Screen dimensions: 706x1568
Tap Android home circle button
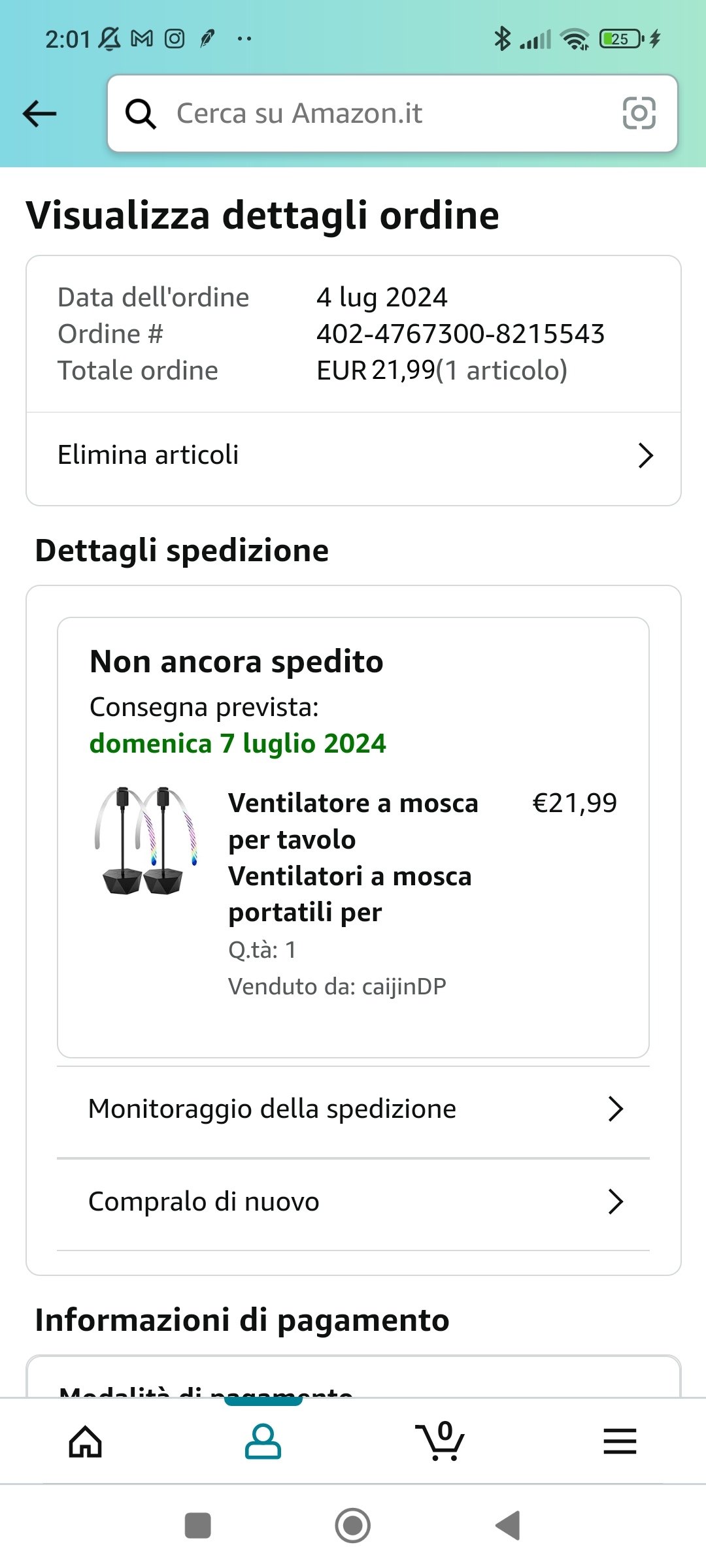click(x=353, y=1526)
